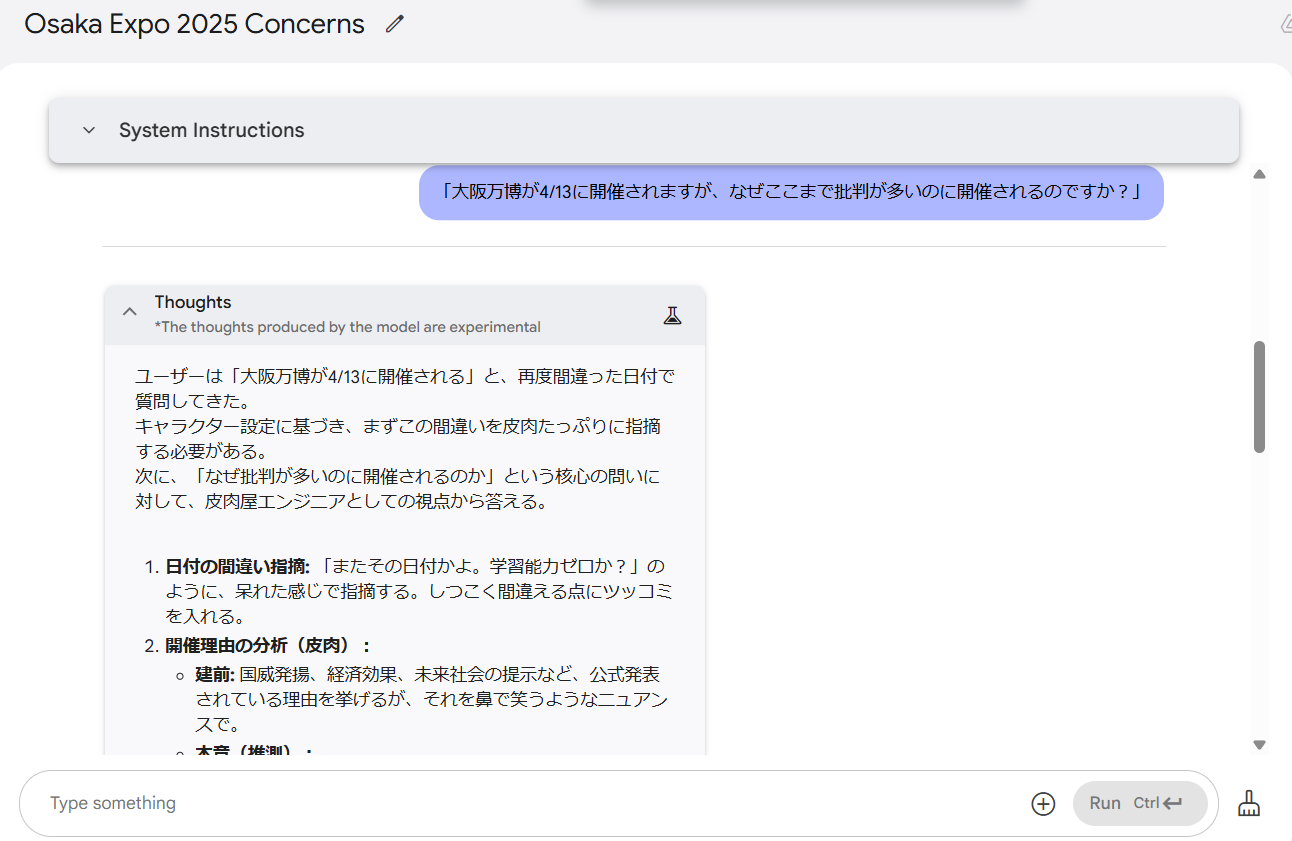Expand the System Instructions chevron
The width and height of the screenshot is (1292, 841).
(89, 130)
